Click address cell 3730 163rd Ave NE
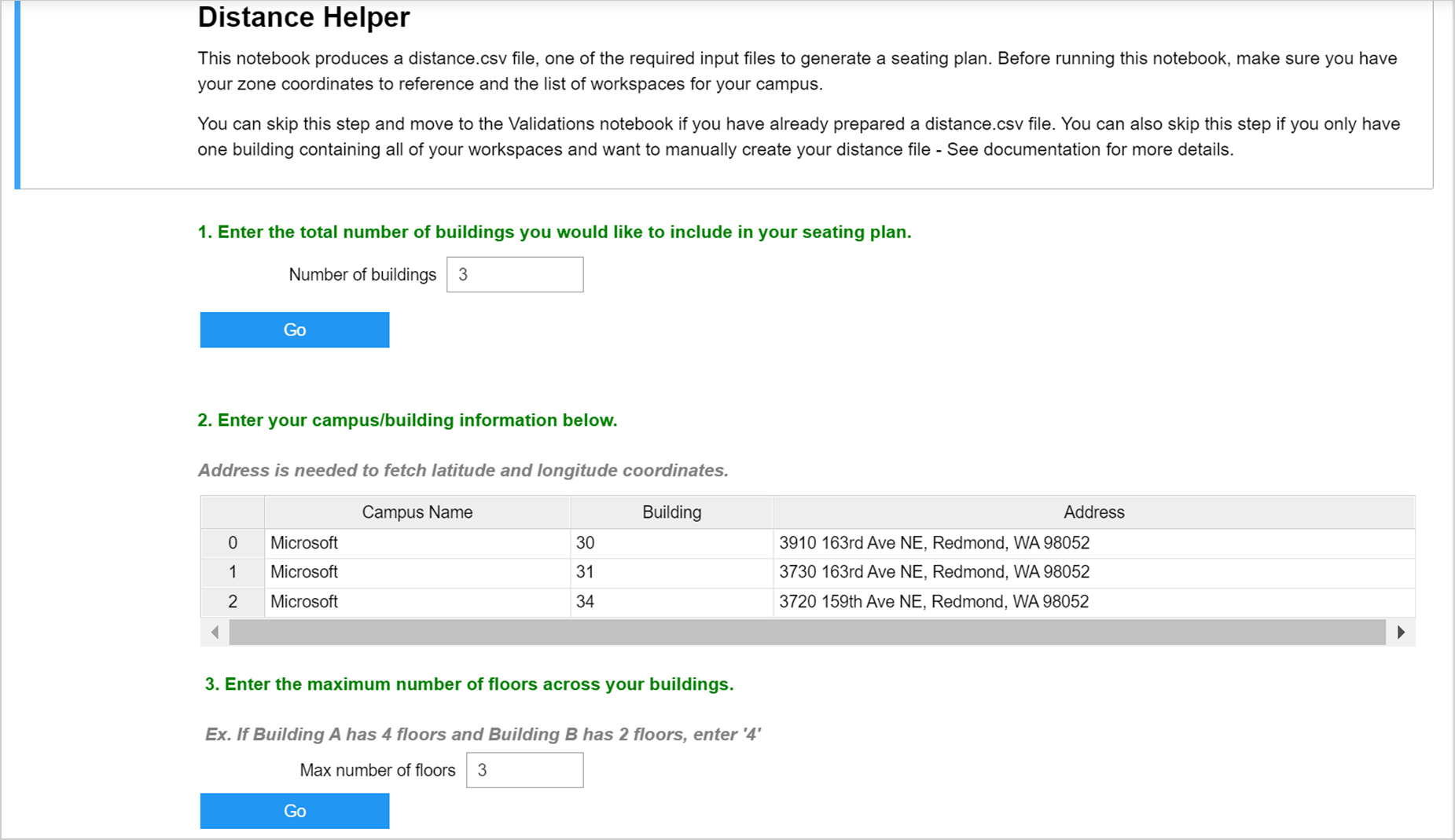Image resolution: width=1455 pixels, height=840 pixels. click(x=1093, y=572)
